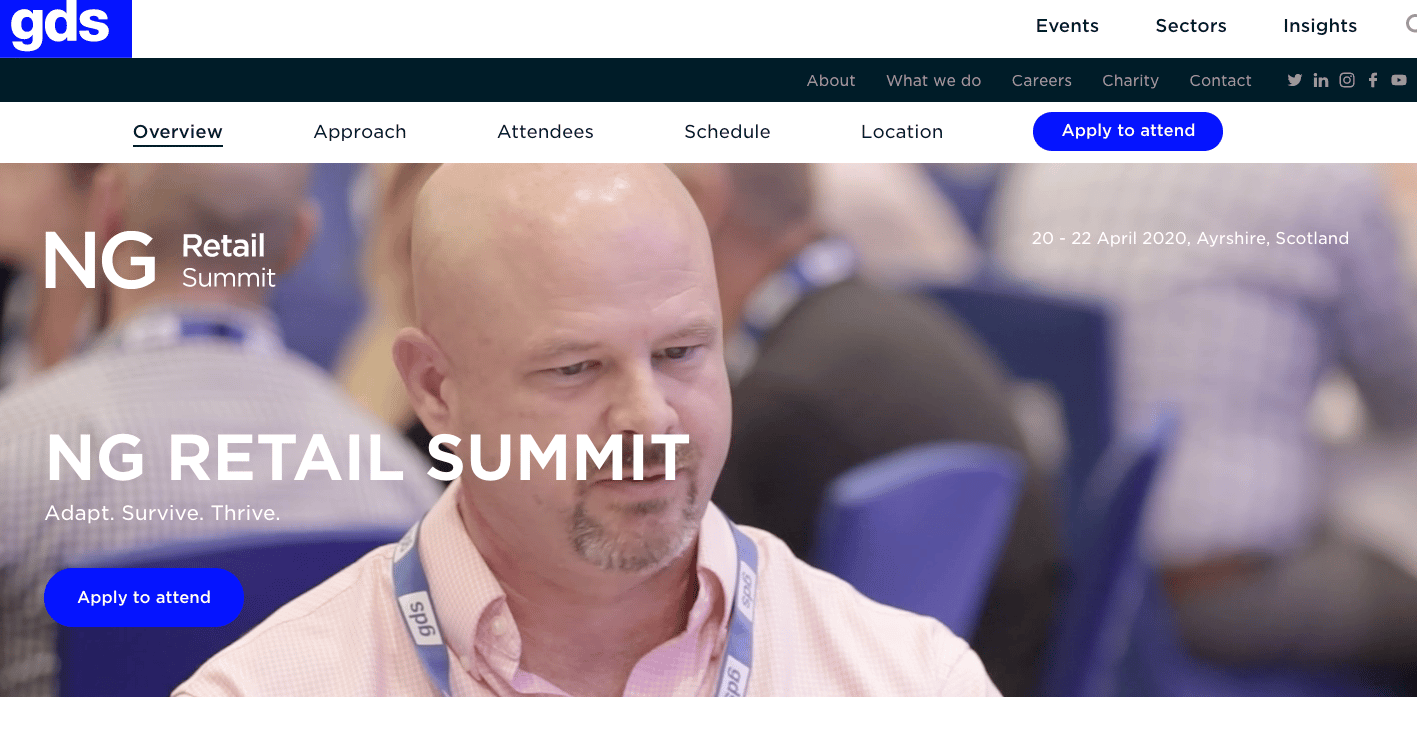1417x733 pixels.
Task: Click the gds logo
Action: 66,28
